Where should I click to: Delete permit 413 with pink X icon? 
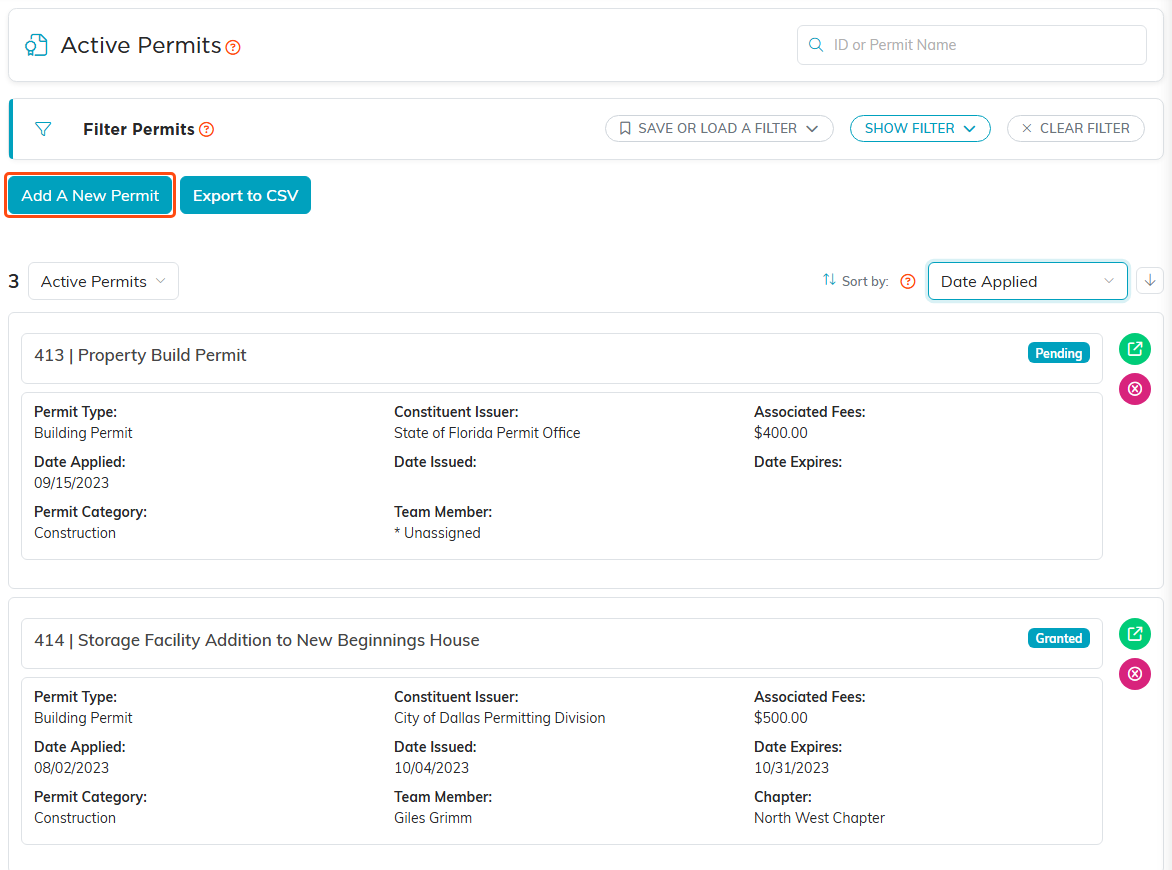coord(1135,389)
